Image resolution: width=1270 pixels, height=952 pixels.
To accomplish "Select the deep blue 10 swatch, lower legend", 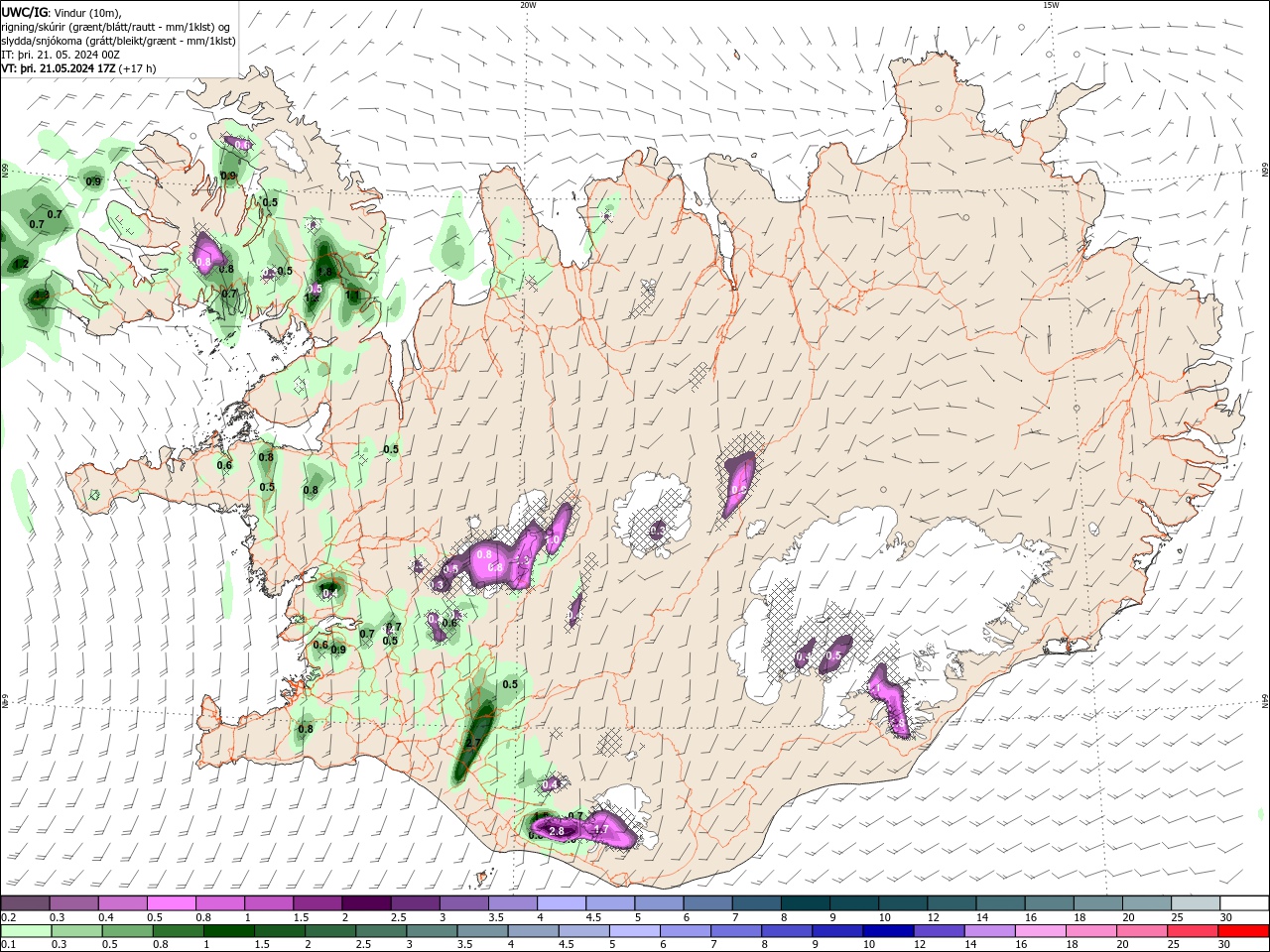I will tap(888, 930).
